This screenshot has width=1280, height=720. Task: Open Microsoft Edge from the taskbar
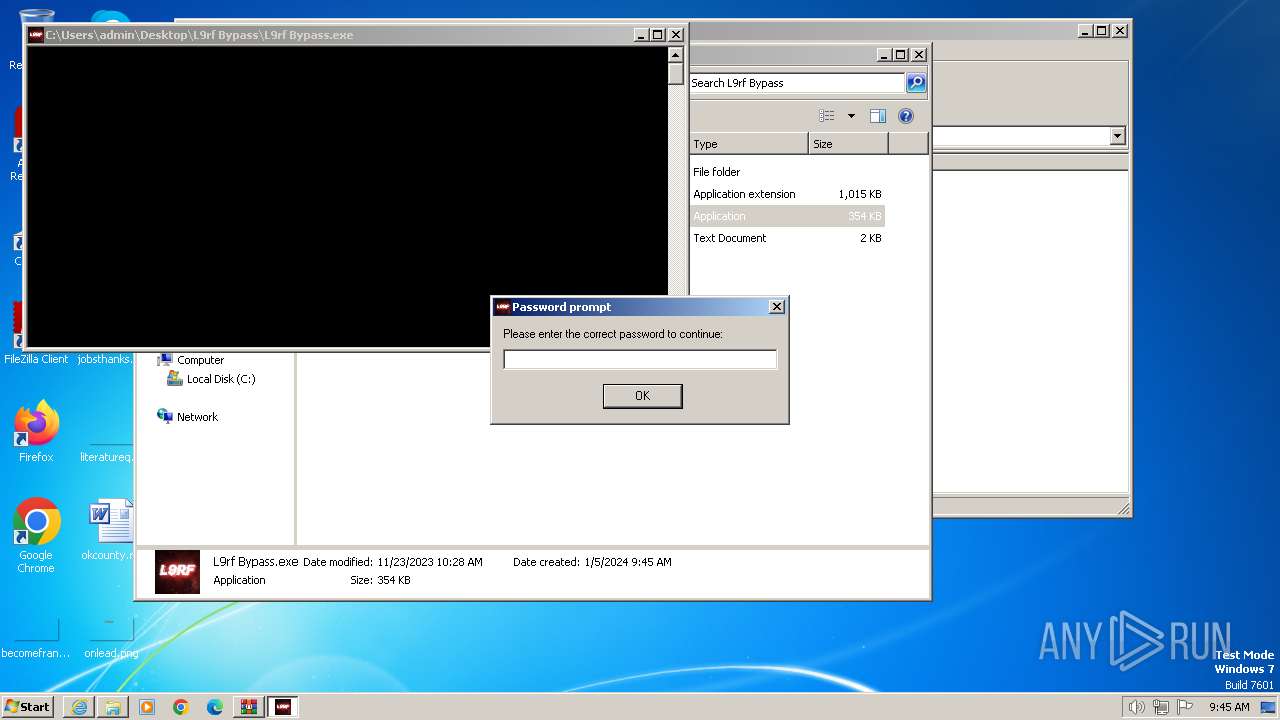[215, 707]
